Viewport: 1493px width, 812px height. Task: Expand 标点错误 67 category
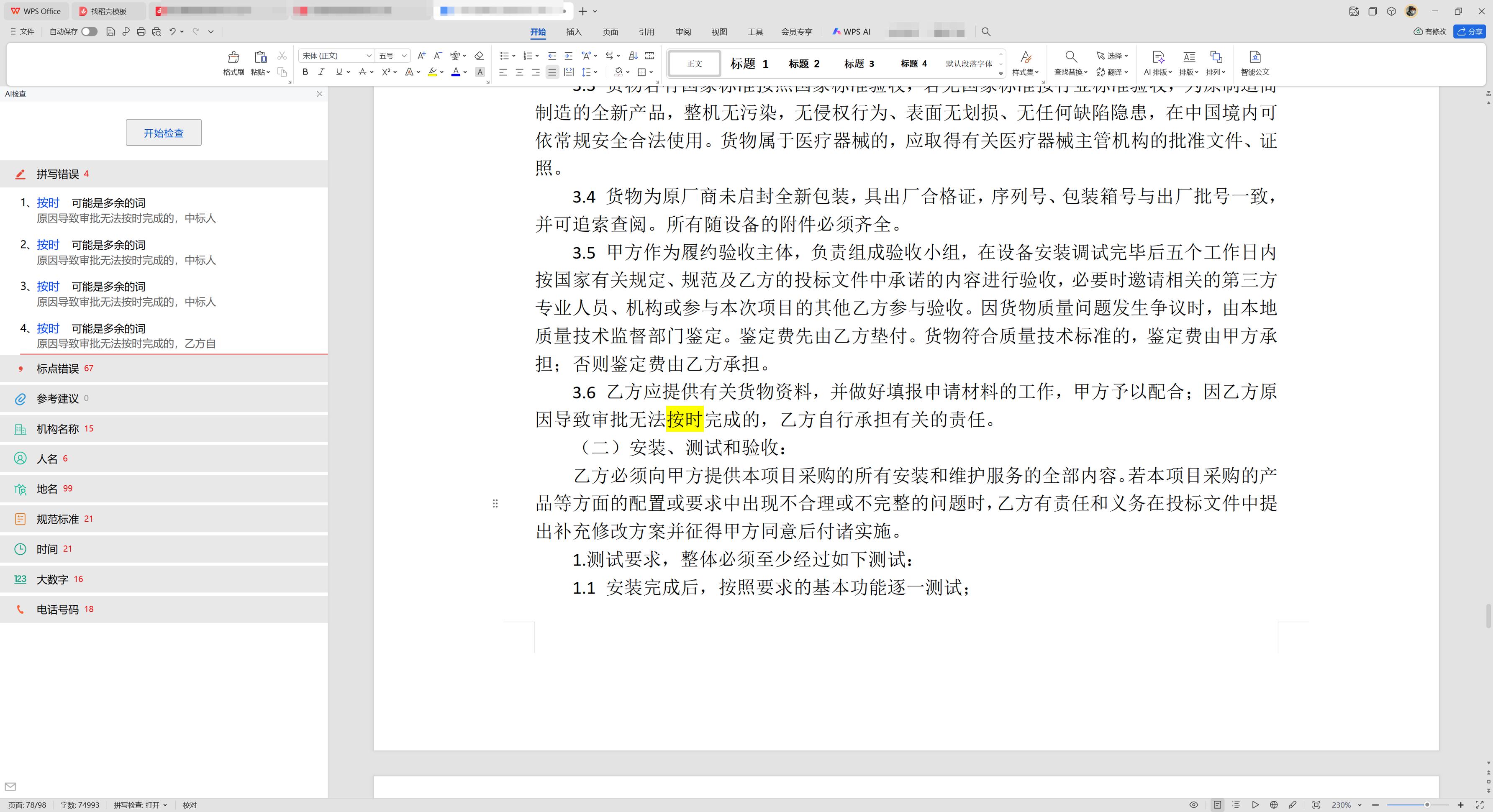(164, 369)
